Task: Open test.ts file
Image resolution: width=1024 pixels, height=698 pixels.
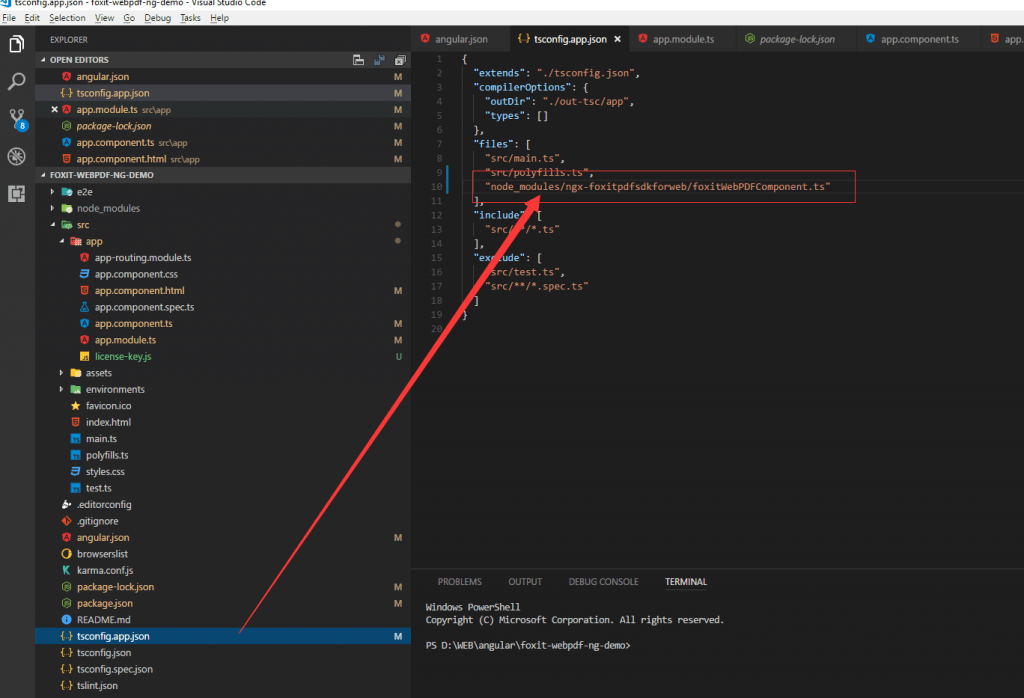Action: pos(223,488)
